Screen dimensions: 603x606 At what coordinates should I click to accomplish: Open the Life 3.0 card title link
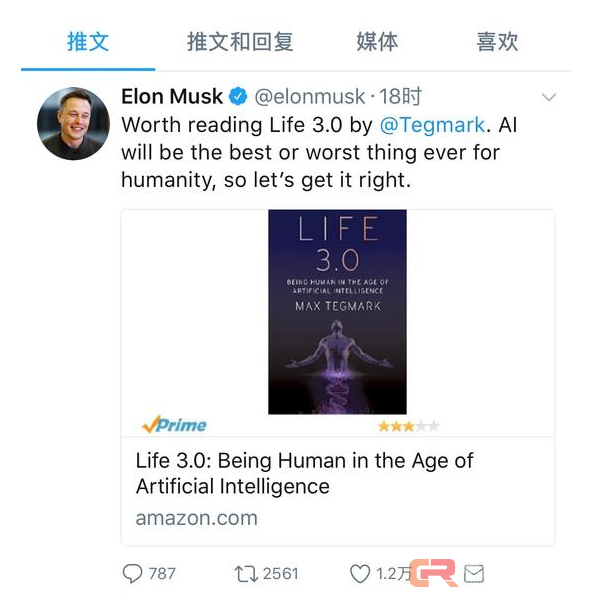click(304, 473)
